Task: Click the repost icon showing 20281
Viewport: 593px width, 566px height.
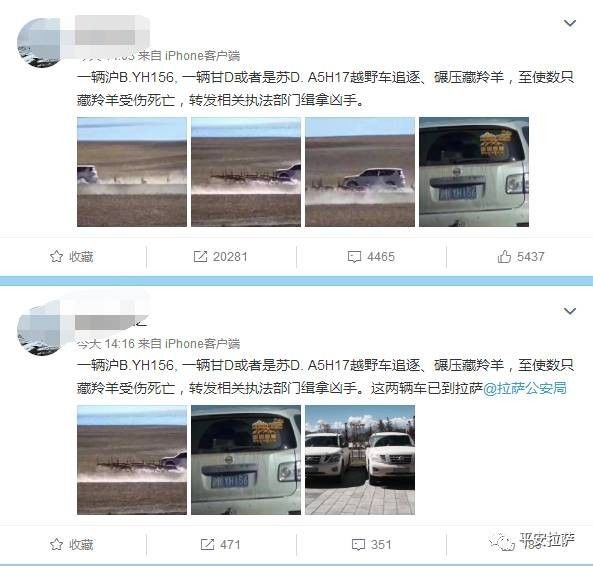Action: pyautogui.click(x=200, y=257)
